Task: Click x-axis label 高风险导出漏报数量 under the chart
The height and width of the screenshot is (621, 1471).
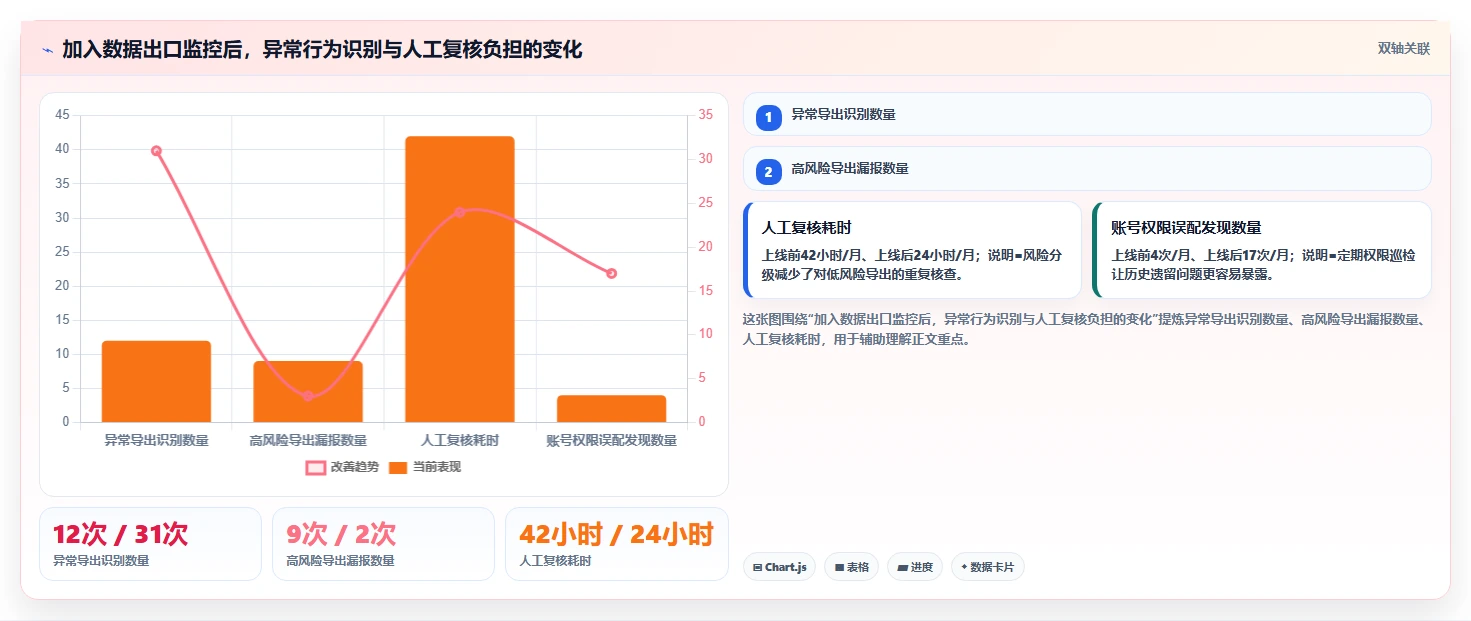Action: click(308, 440)
